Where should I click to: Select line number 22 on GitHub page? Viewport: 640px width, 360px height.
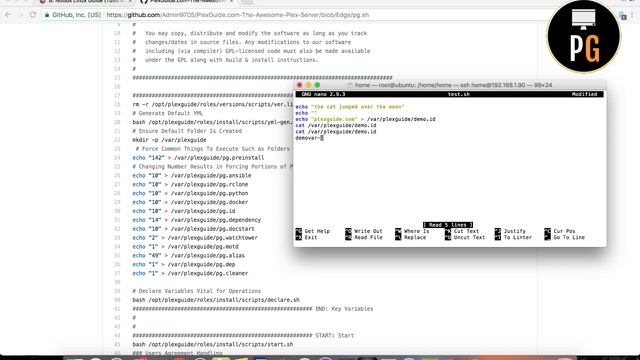(x=117, y=140)
